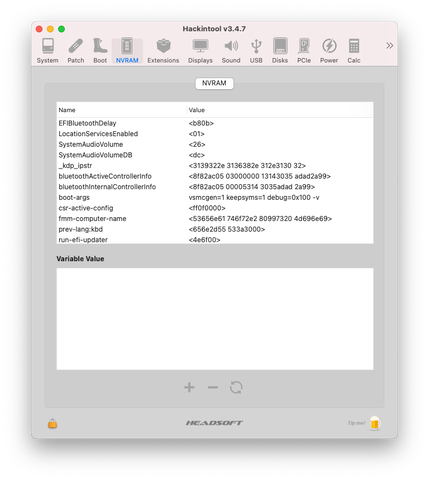Click the plus icon to add NVRAM variable
The image size is (429, 480).
tap(189, 387)
